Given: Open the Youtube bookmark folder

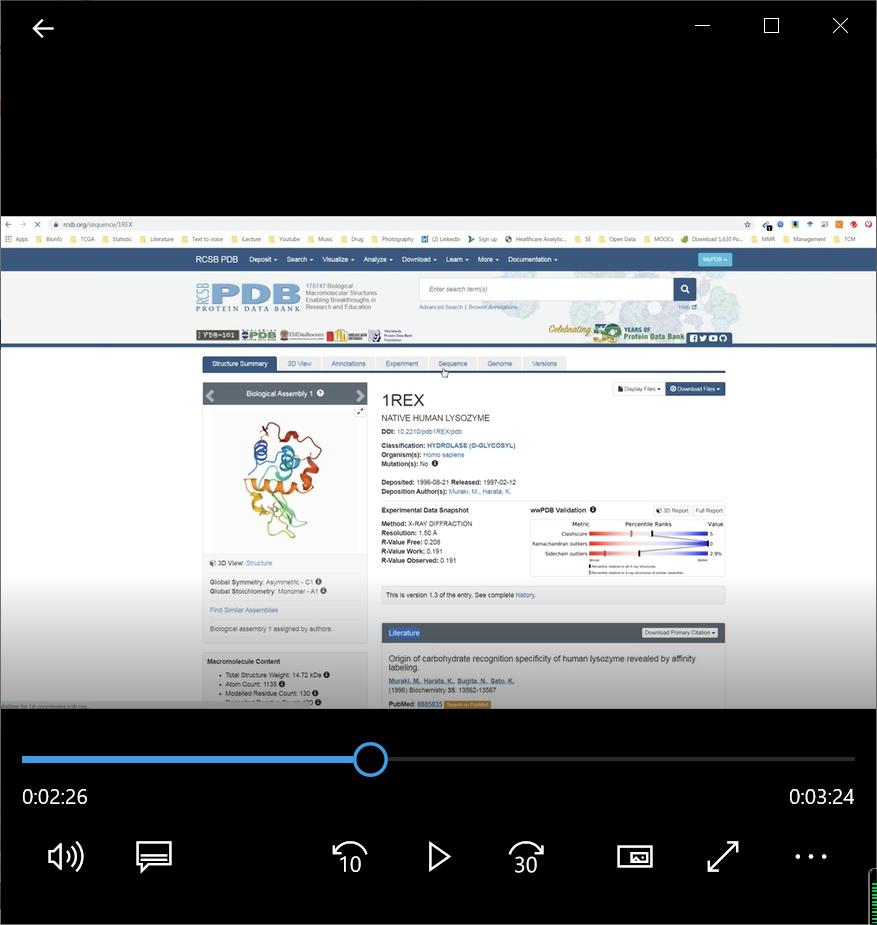Looking at the screenshot, I should pyautogui.click(x=284, y=240).
